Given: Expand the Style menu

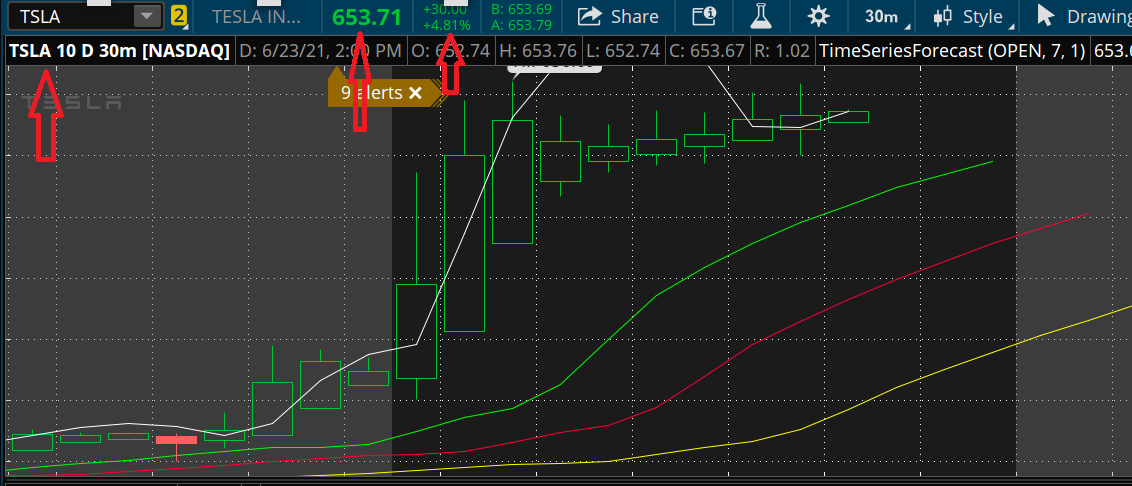Looking at the screenshot, I should (982, 16).
